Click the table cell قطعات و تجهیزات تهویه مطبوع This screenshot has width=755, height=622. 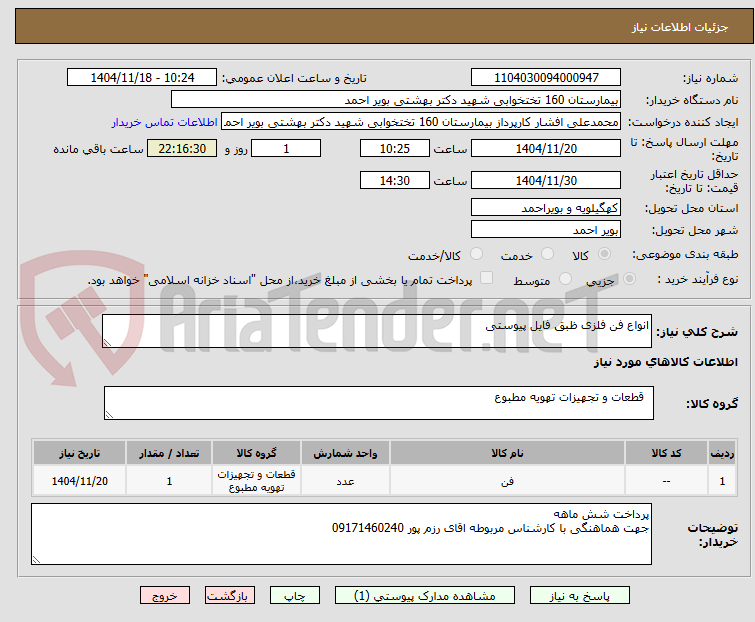pyautogui.click(x=256, y=480)
